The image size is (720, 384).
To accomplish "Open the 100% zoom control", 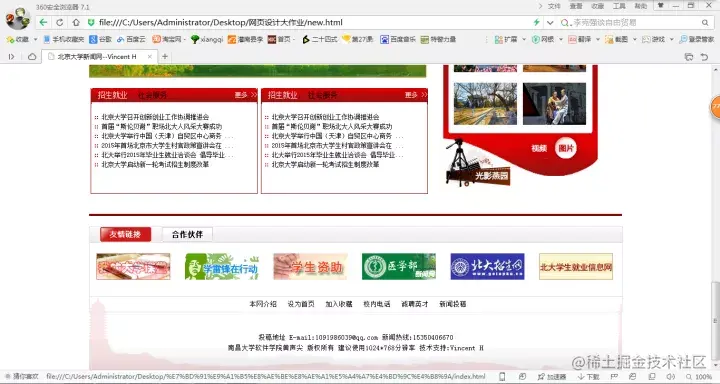I will [x=700, y=377].
